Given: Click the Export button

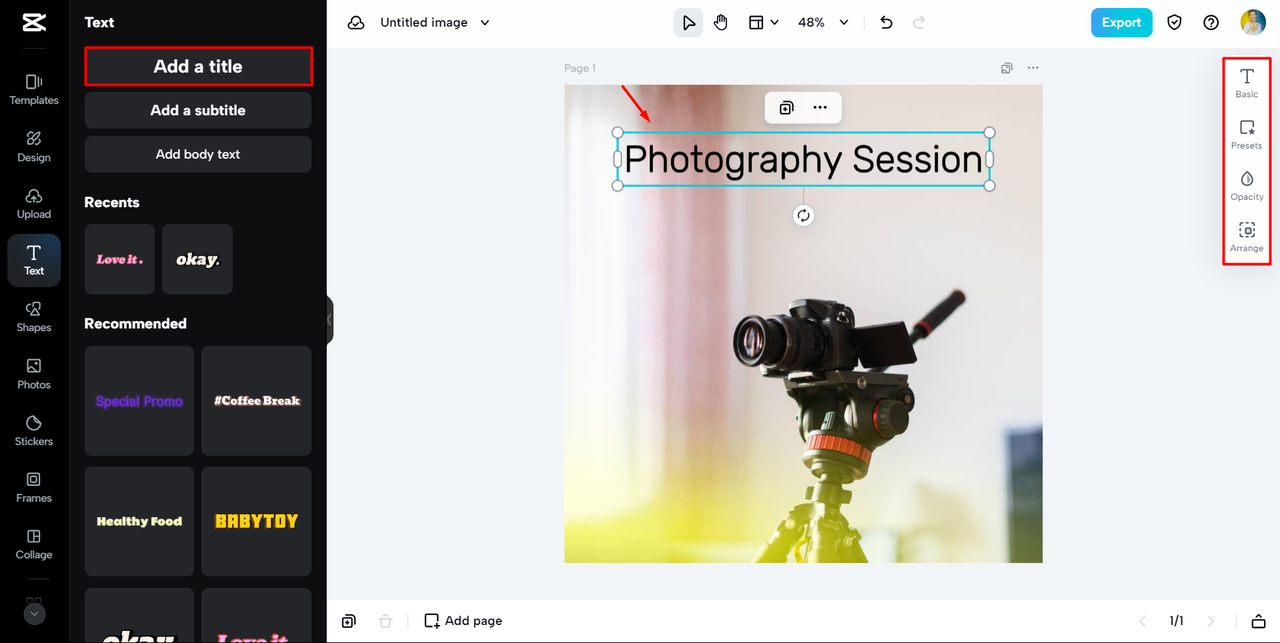Looking at the screenshot, I should click(x=1122, y=22).
